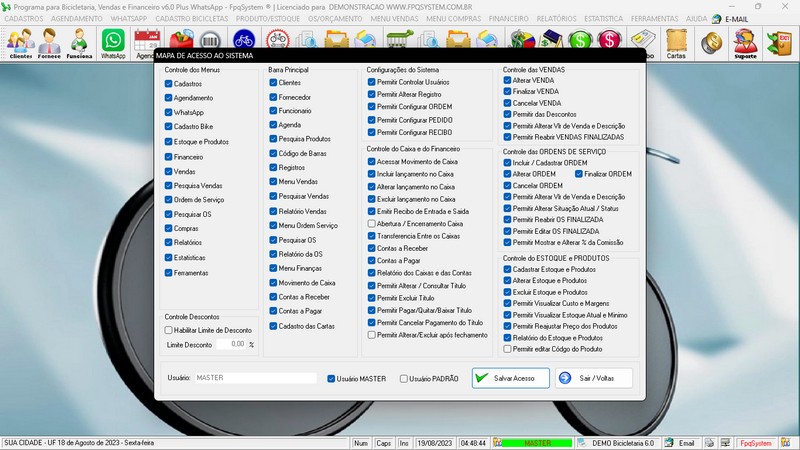800x450 pixels.
Task: Click the green dollar sign toolbar icon
Action: click(x=580, y=39)
